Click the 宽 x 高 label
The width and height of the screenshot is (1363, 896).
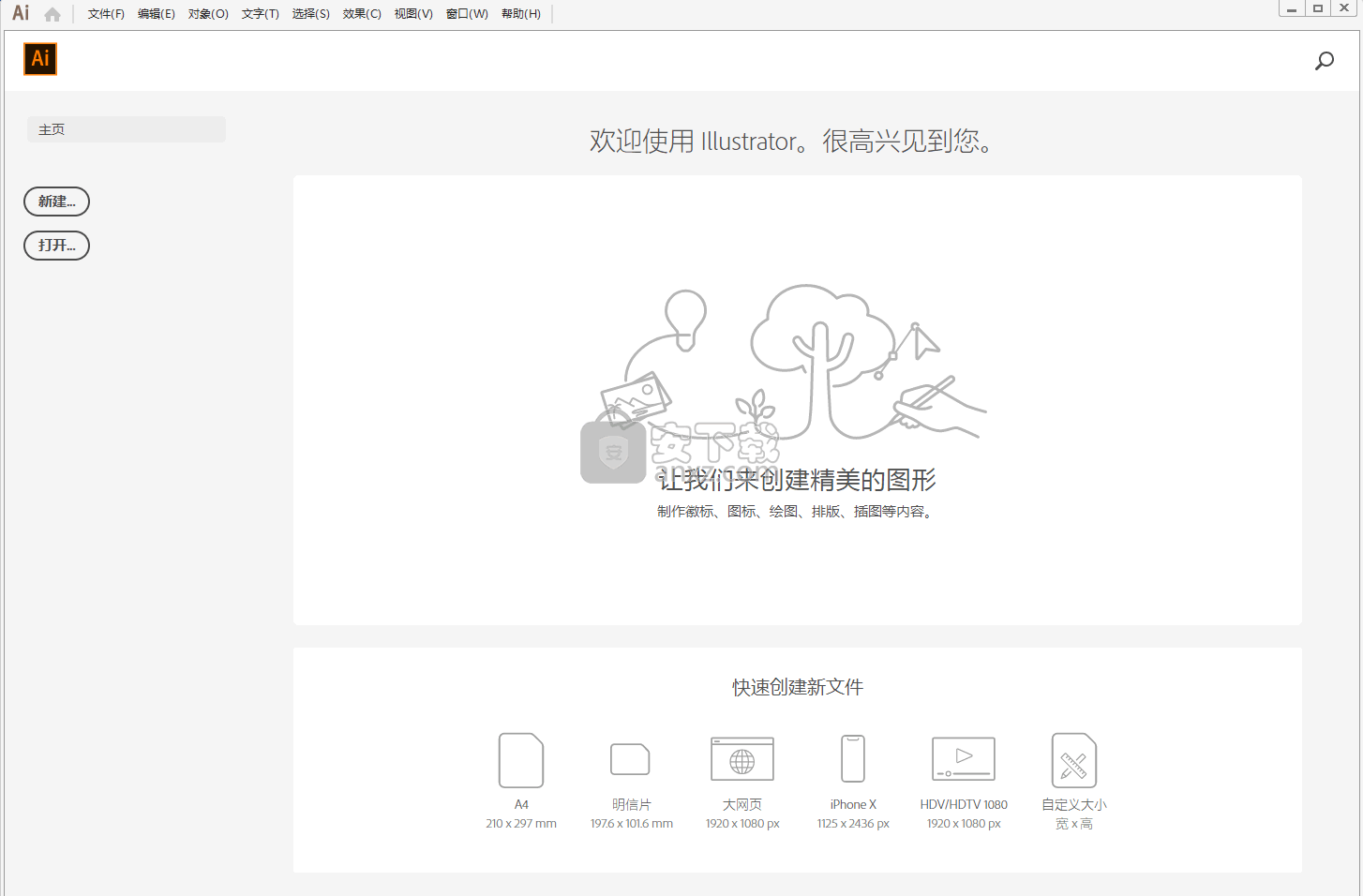point(1074,824)
